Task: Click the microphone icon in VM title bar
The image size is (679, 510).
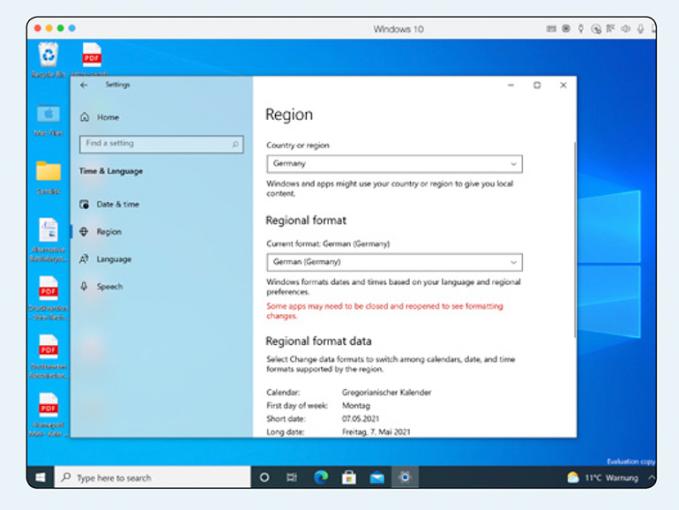Action: tap(640, 29)
